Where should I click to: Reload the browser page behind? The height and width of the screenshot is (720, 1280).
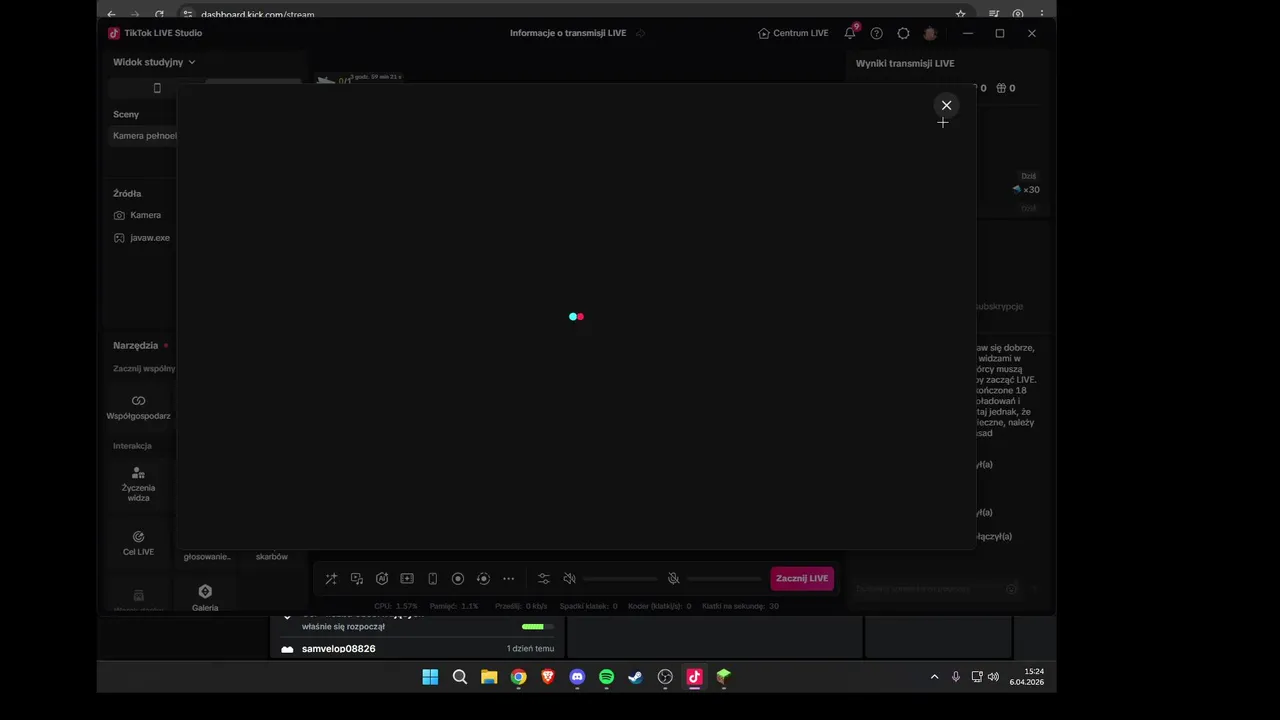click(x=160, y=14)
